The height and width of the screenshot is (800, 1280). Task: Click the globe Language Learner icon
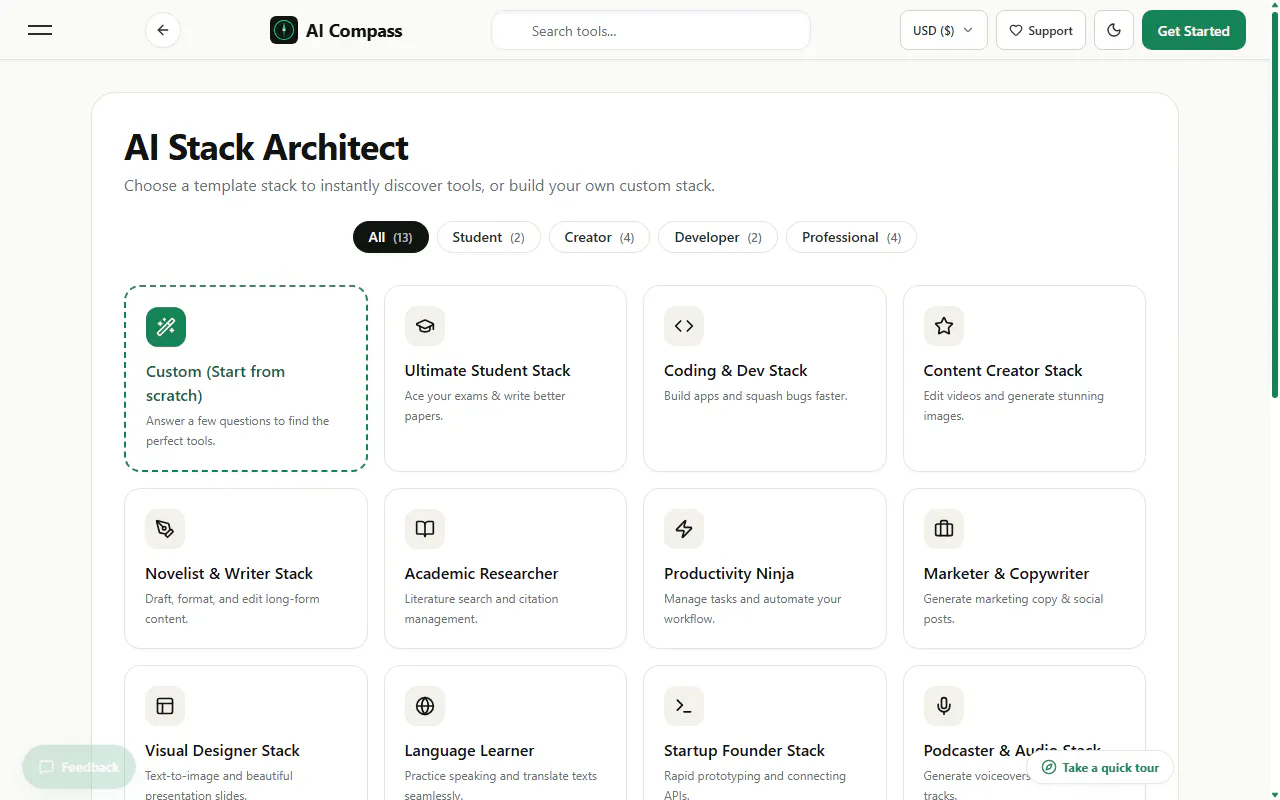click(425, 706)
